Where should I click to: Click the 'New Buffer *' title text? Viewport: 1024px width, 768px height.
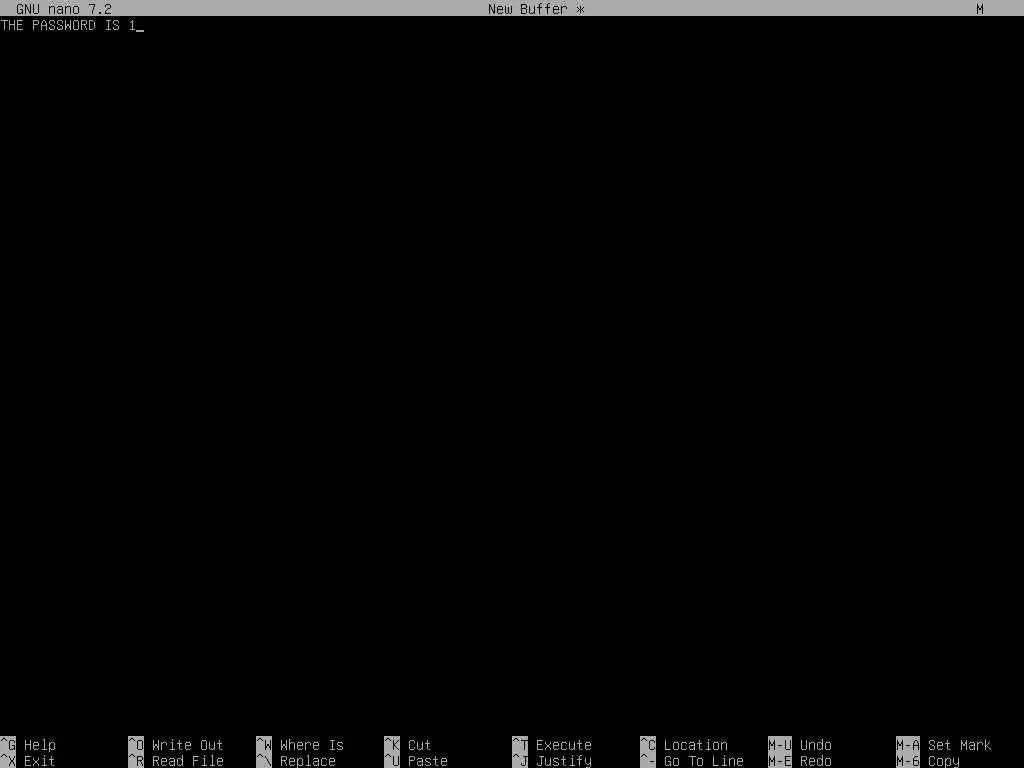click(536, 9)
